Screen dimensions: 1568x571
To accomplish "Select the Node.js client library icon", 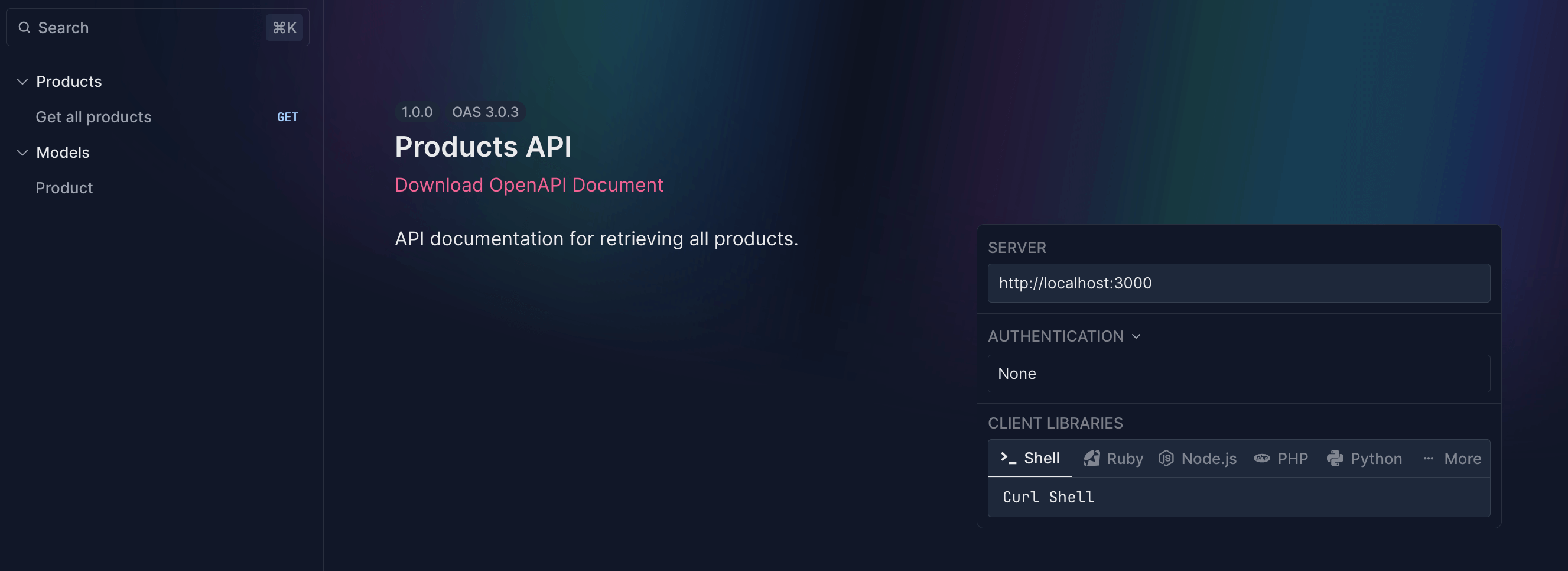I will (x=1166, y=458).
